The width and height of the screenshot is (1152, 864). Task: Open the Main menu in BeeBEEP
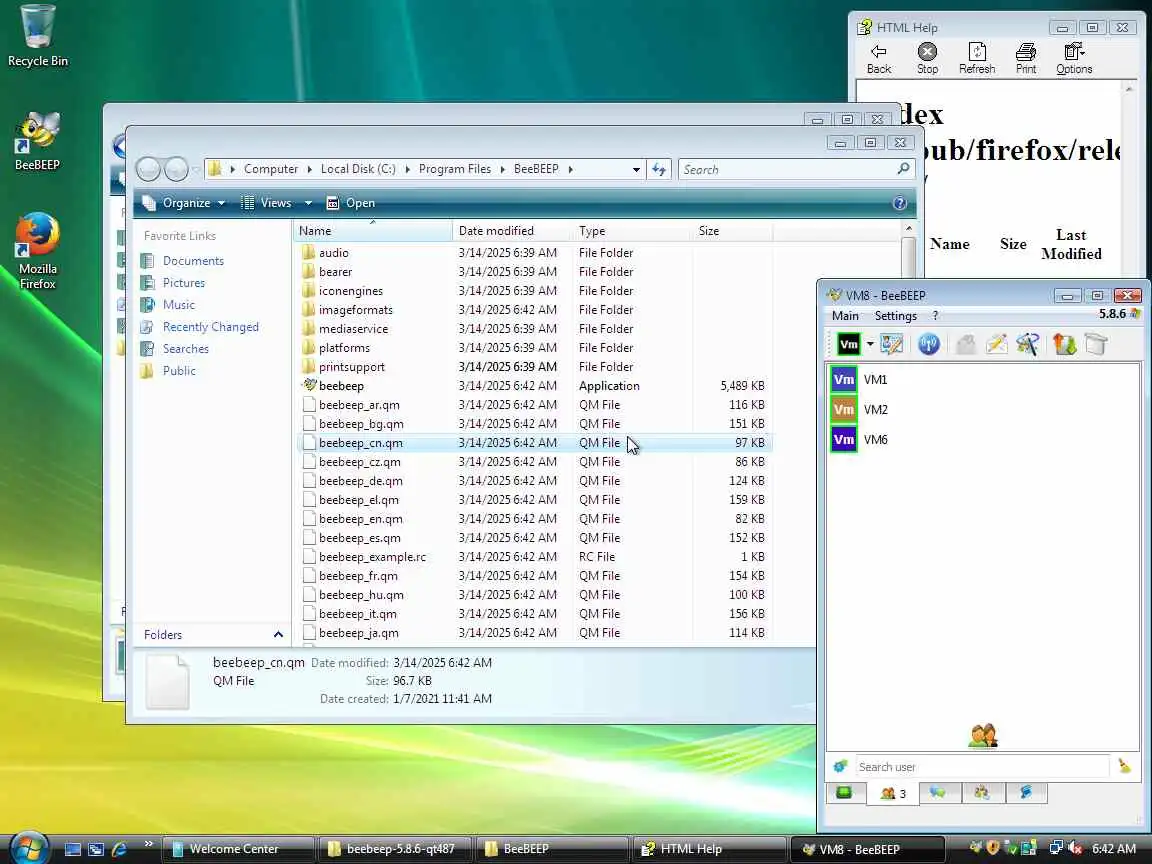click(x=845, y=315)
